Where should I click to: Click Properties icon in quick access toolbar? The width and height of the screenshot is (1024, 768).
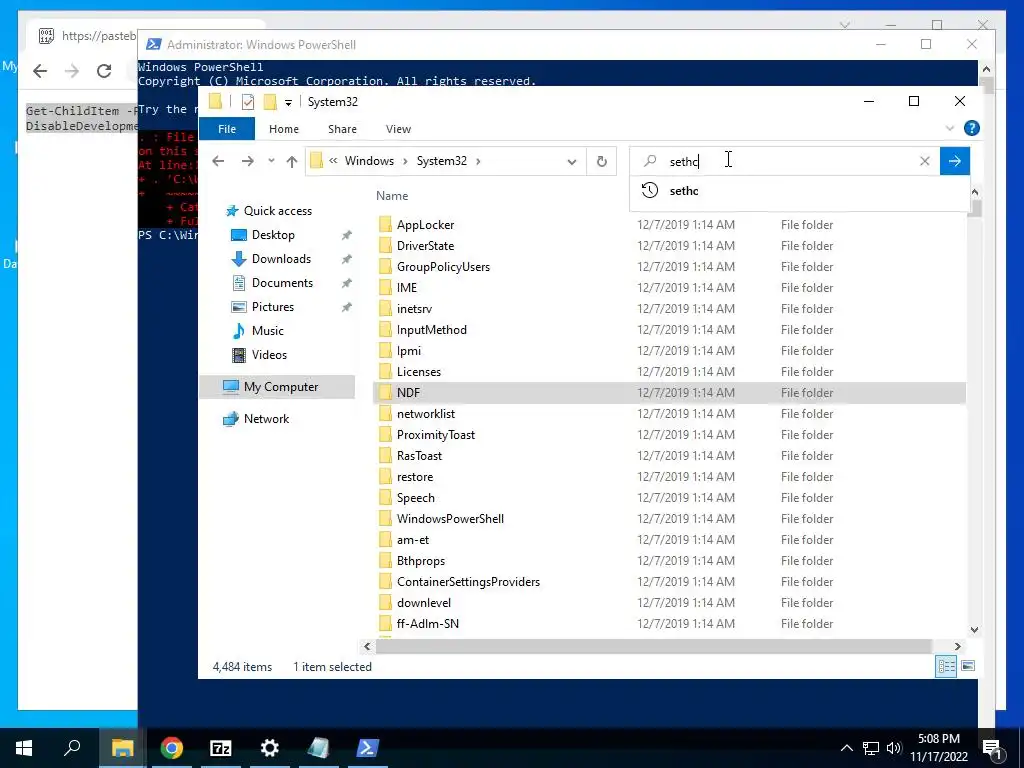click(248, 102)
